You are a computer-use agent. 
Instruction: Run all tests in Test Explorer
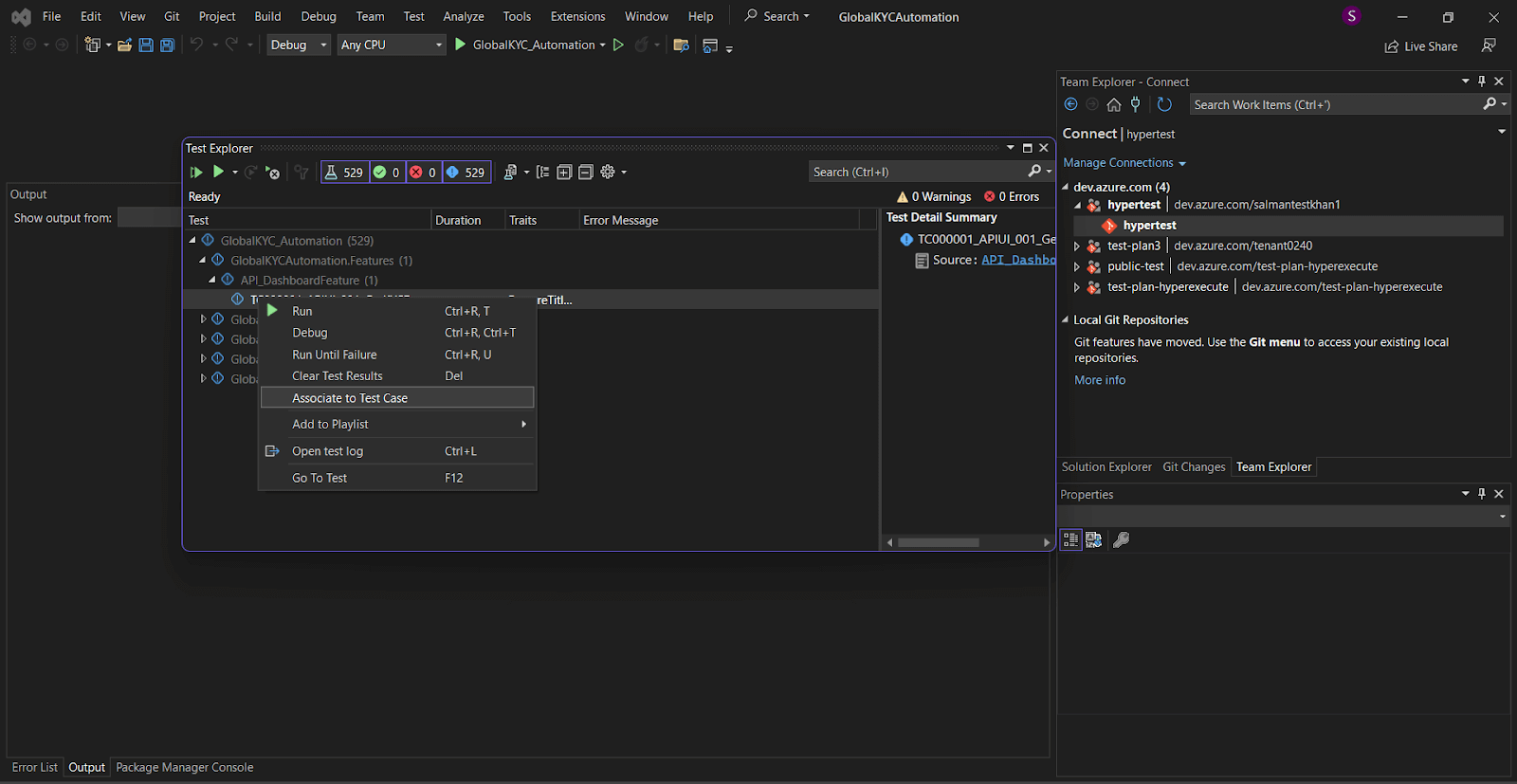[x=196, y=173]
